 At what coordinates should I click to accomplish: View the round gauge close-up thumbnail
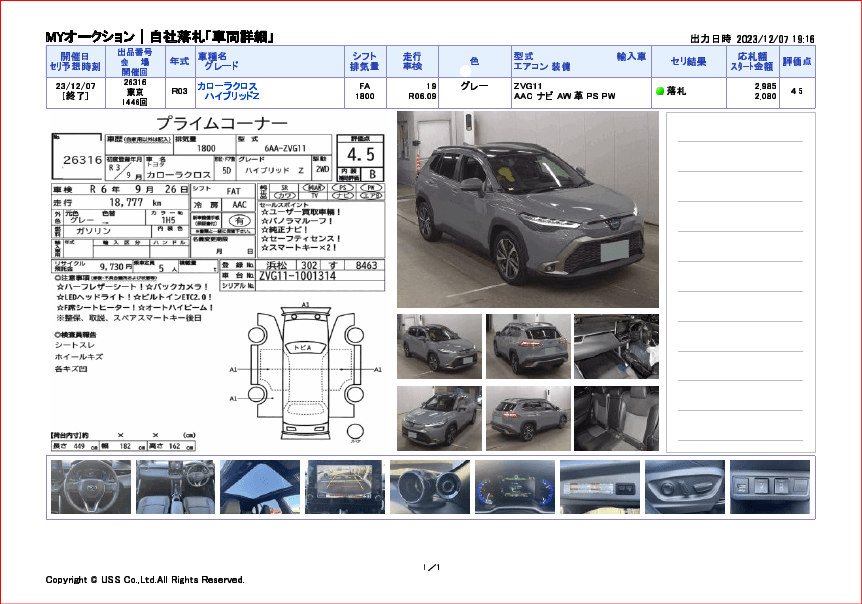coord(430,487)
